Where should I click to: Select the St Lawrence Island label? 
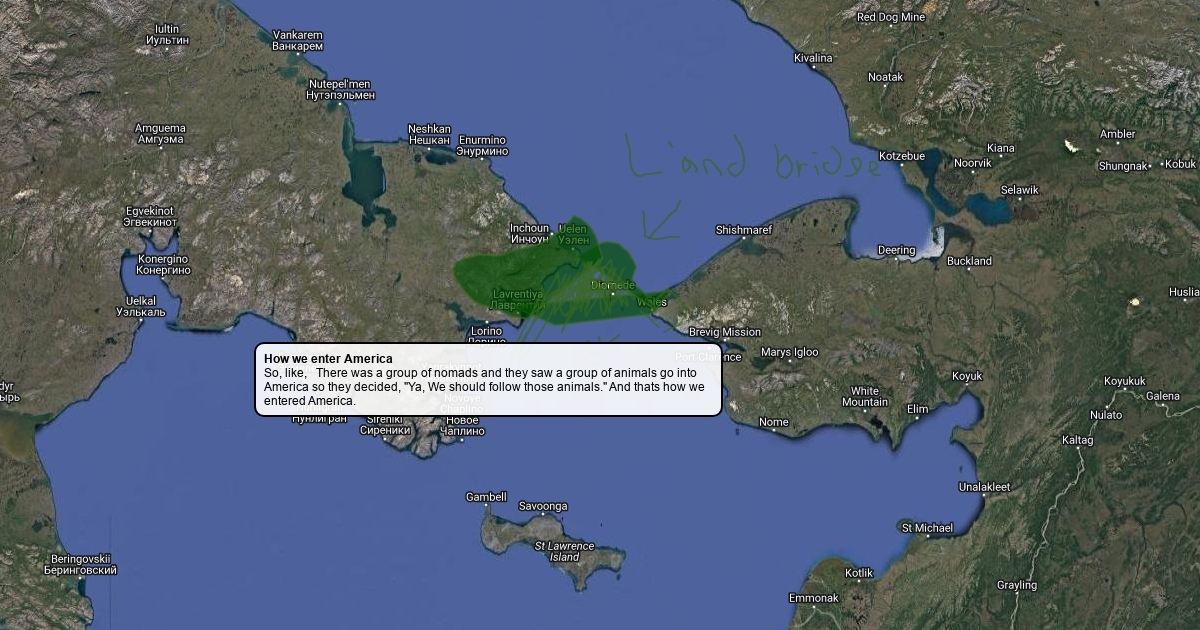[564, 551]
